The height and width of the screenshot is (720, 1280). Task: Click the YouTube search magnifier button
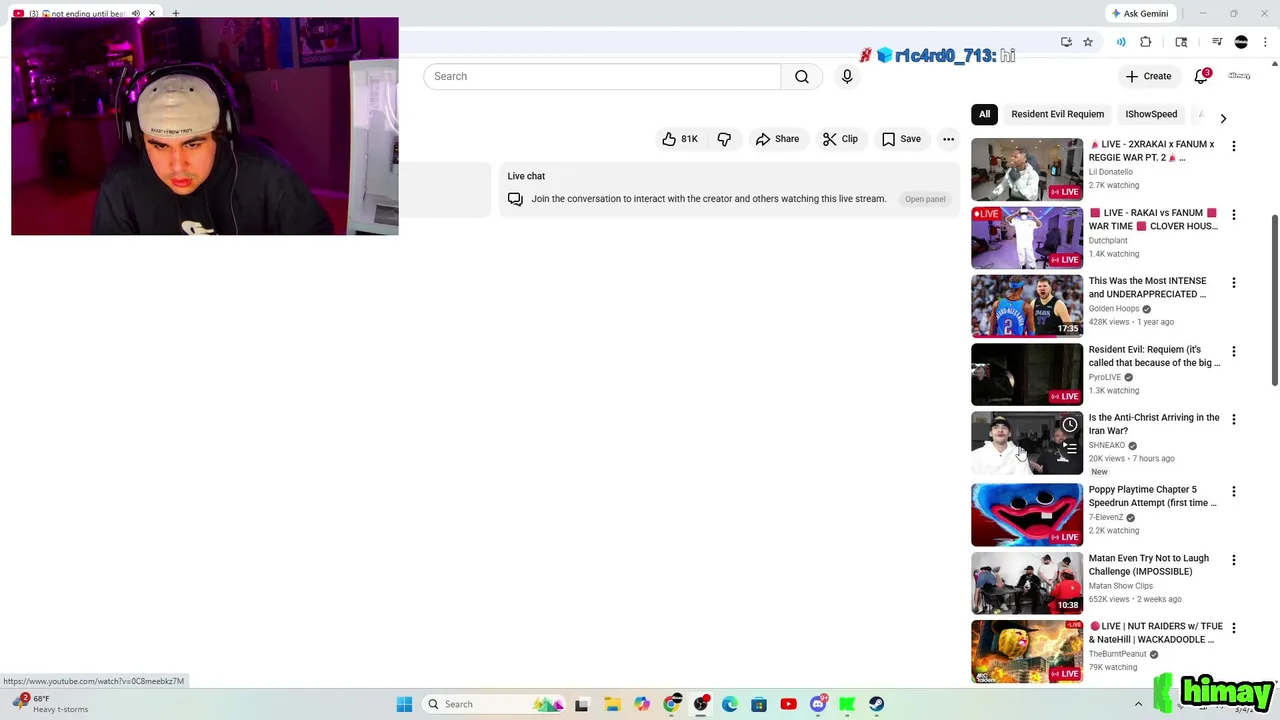click(x=802, y=76)
